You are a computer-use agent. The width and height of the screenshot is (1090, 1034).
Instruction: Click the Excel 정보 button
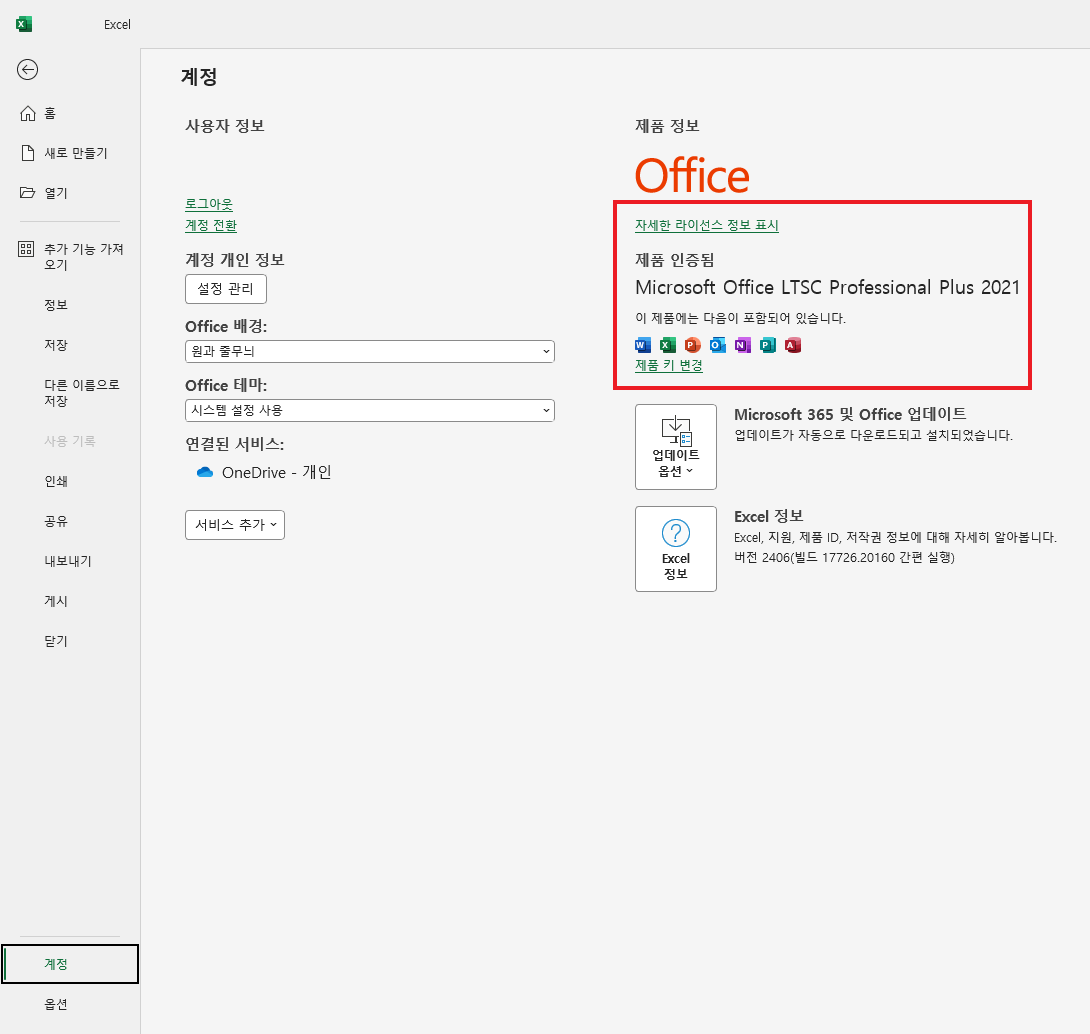coord(676,549)
